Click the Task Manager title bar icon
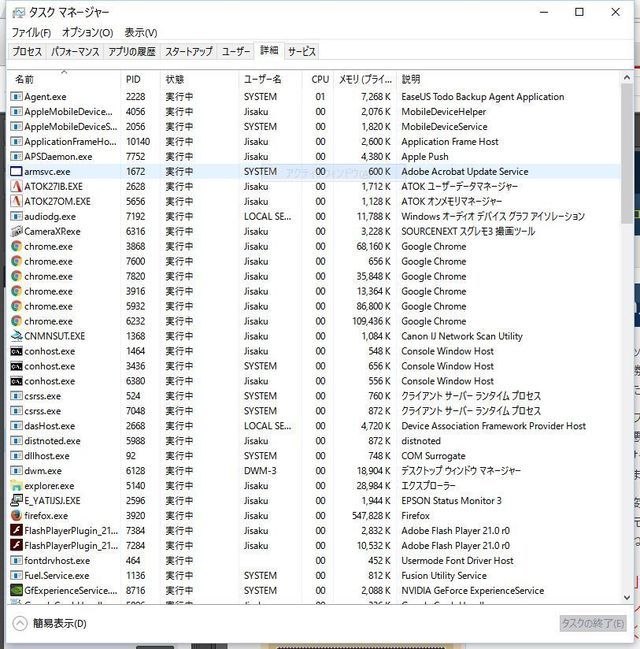 click(x=18, y=13)
